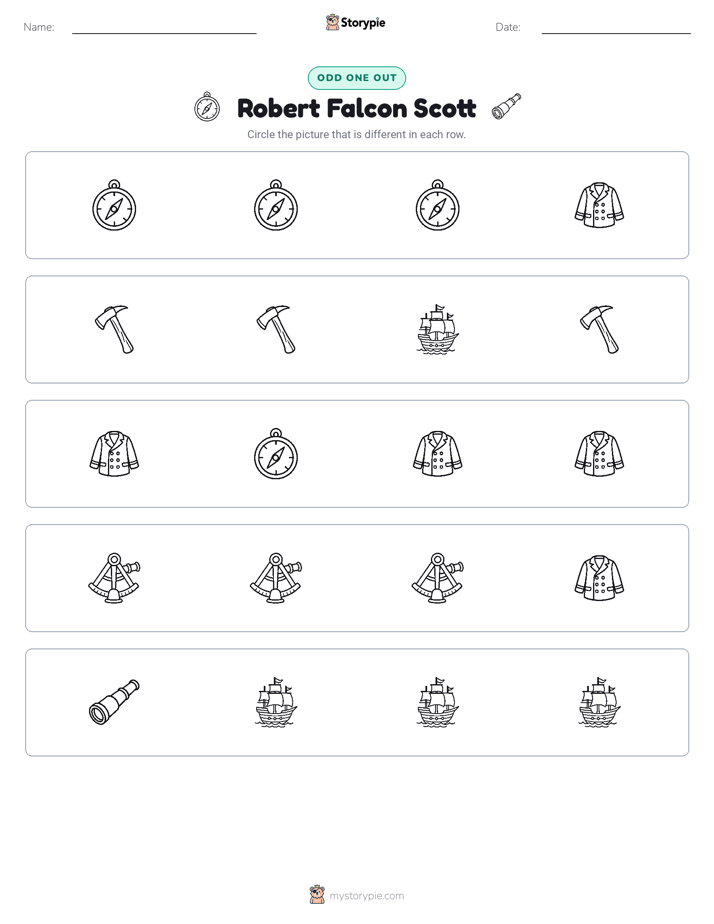Open the mystorypie.com link in the footer

(366, 896)
